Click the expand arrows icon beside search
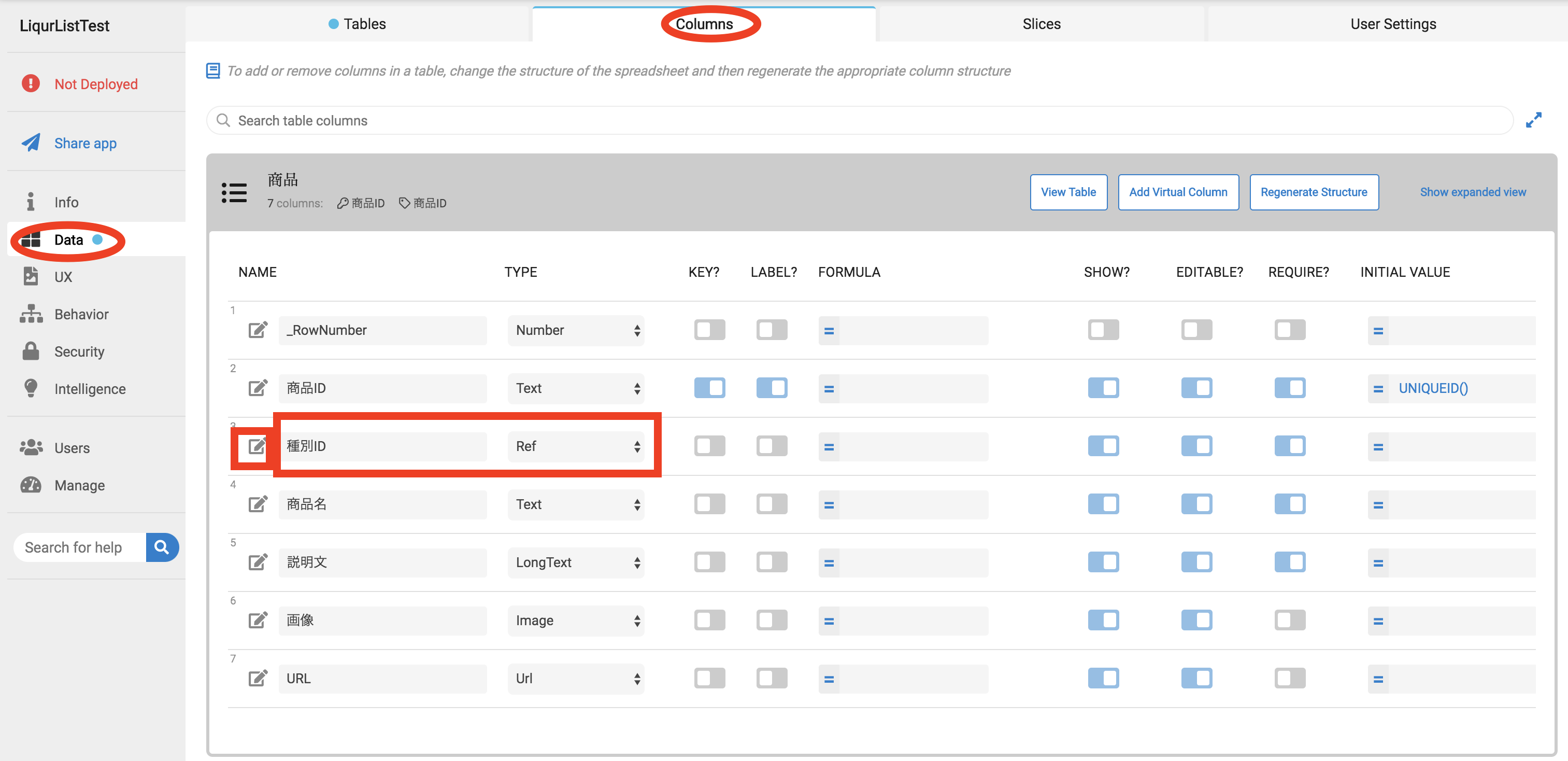 [1533, 120]
